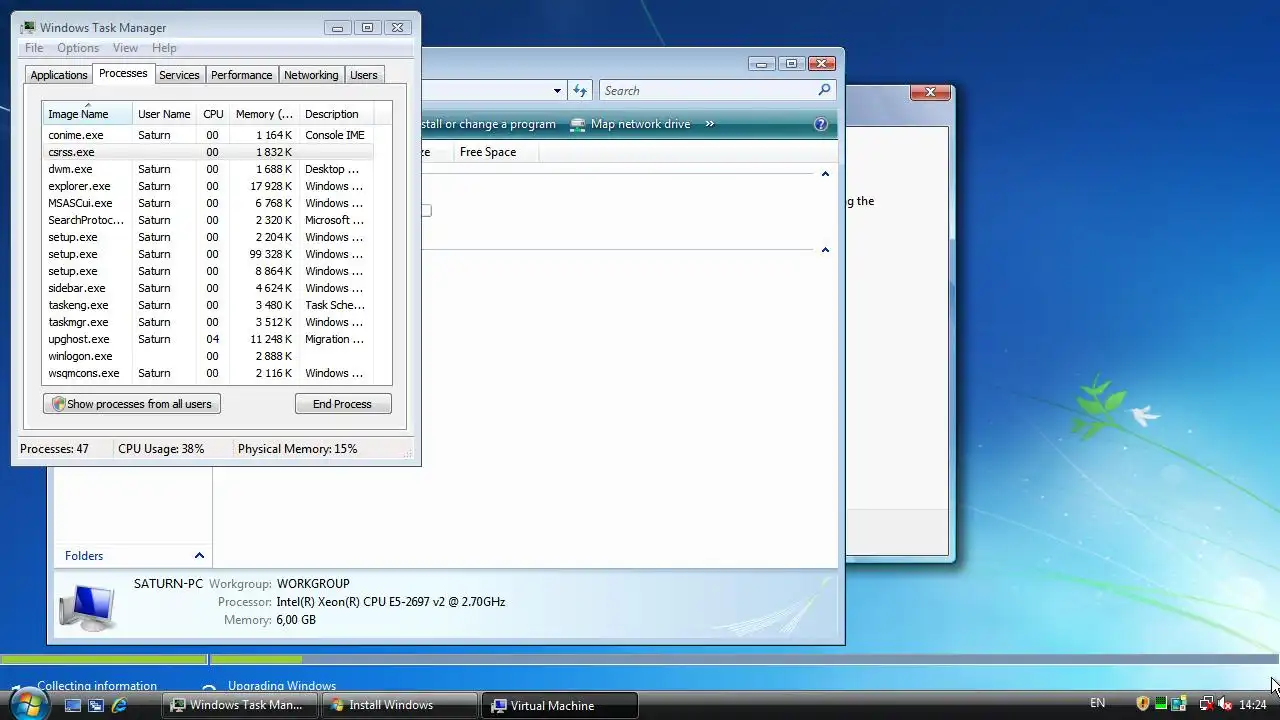Switch to the Users tab
This screenshot has height=720, width=1280.
coord(363,75)
